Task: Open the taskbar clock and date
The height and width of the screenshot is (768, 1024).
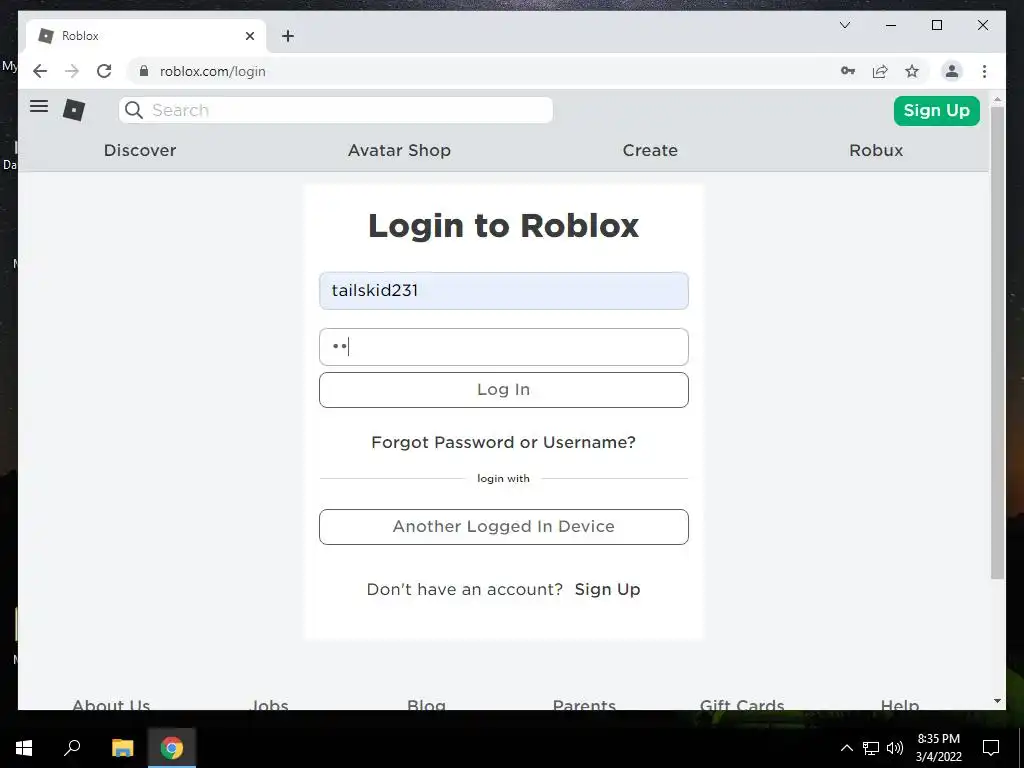Action: coord(938,748)
